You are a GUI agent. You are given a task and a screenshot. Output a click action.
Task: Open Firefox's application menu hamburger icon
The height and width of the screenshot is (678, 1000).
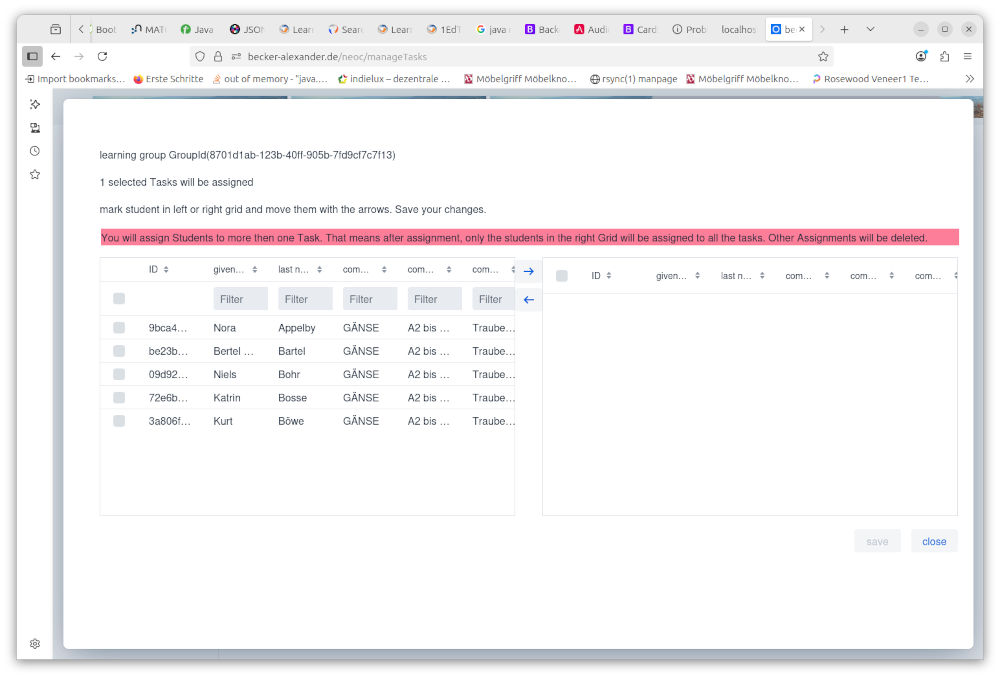pos(967,57)
